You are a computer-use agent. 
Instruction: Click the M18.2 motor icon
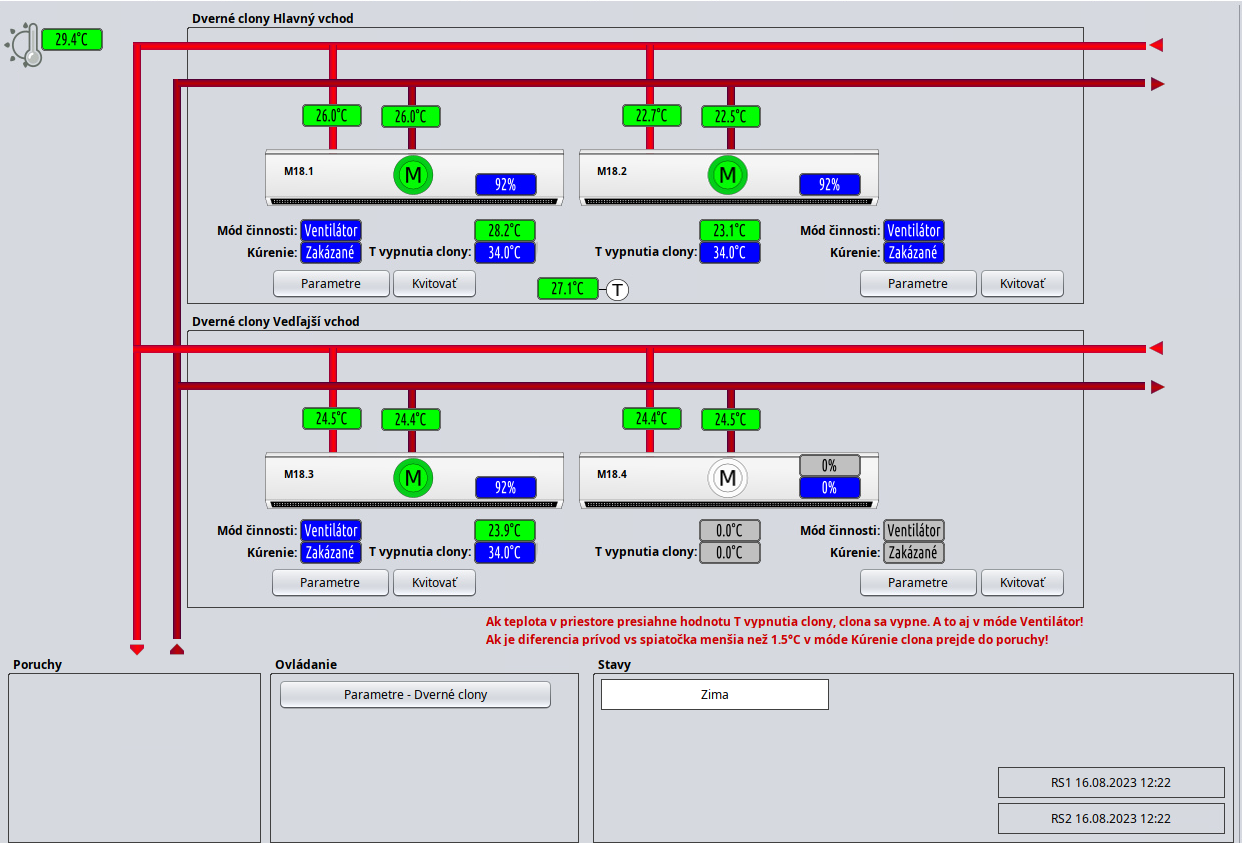pyautogui.click(x=727, y=176)
